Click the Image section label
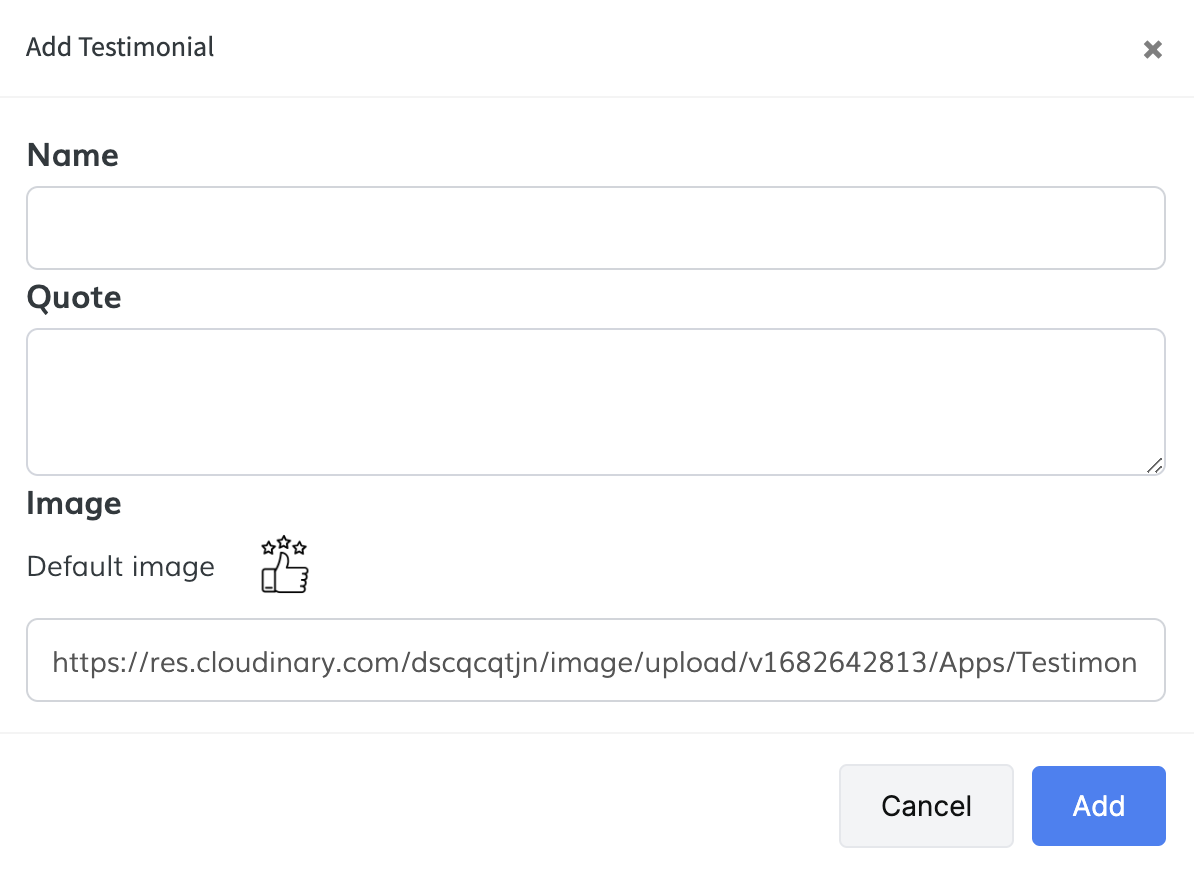Image resolution: width=1194 pixels, height=872 pixels. click(74, 503)
